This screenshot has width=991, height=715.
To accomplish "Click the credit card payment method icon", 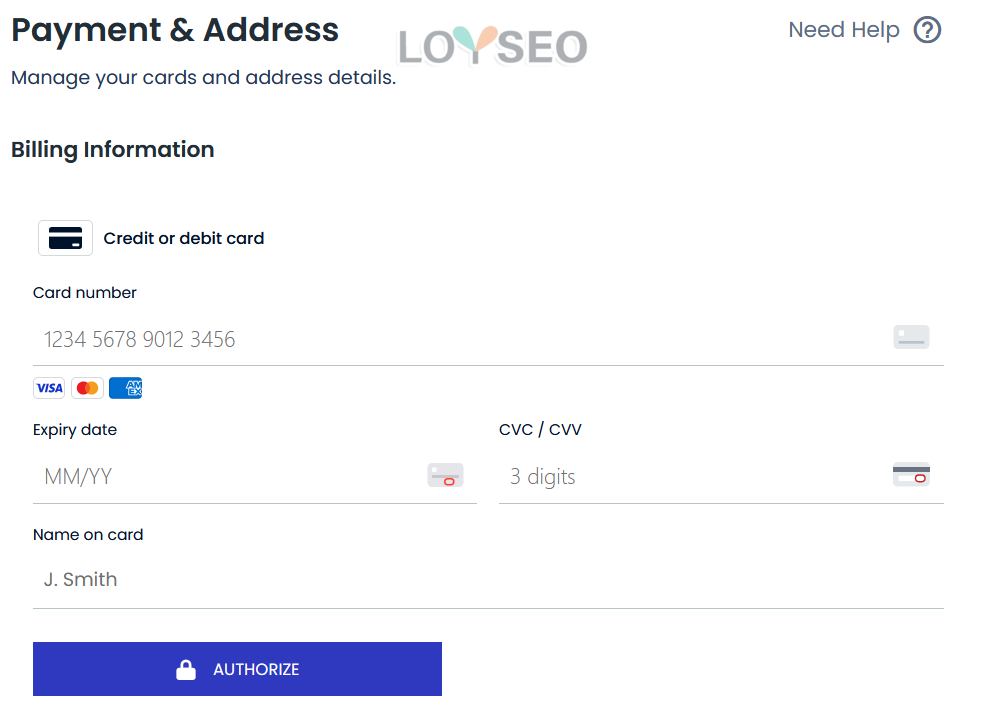I will click(x=65, y=238).
